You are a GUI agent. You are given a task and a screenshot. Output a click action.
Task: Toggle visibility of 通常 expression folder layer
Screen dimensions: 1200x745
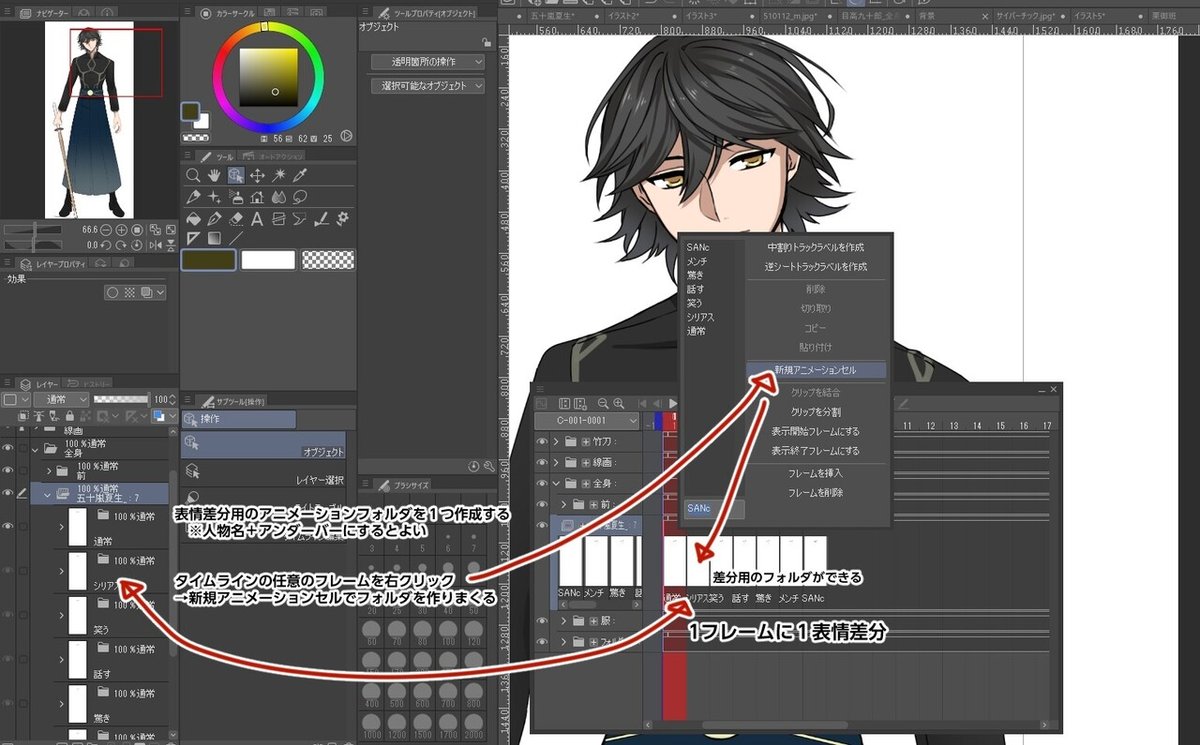click(x=8, y=527)
